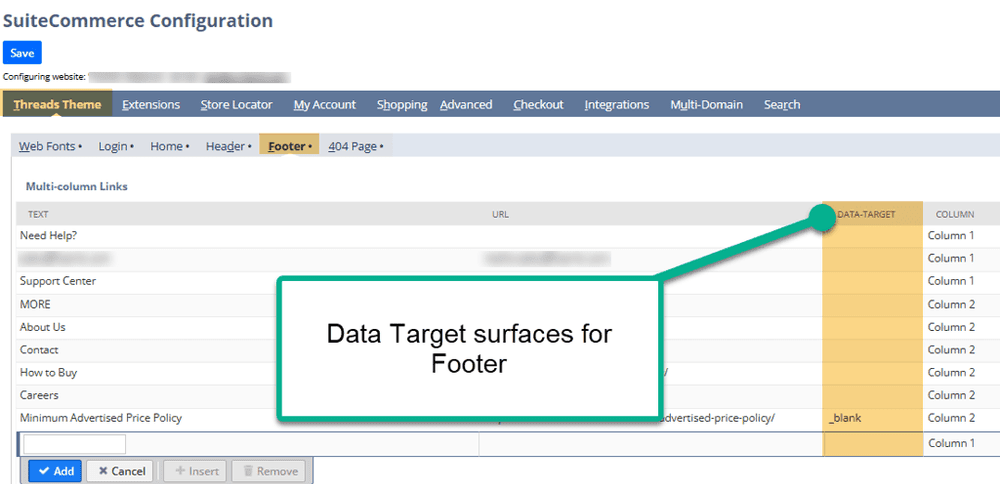Click the 'Multi-column Links' section heading
This screenshot has width=1000, height=484.
(77, 187)
